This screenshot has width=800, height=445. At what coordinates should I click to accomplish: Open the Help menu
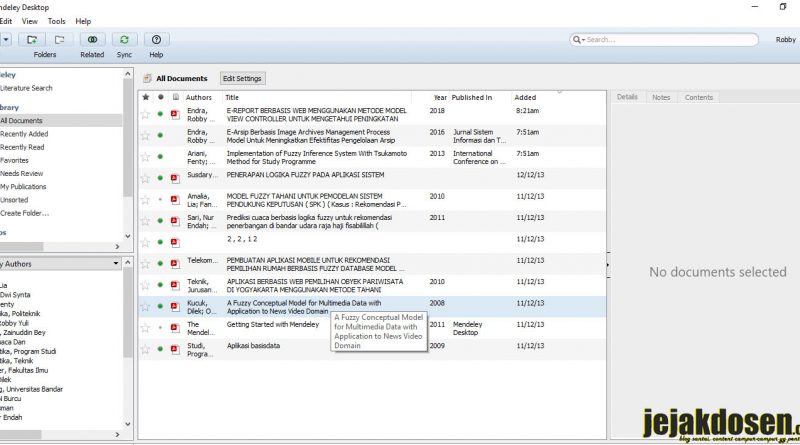[83, 21]
